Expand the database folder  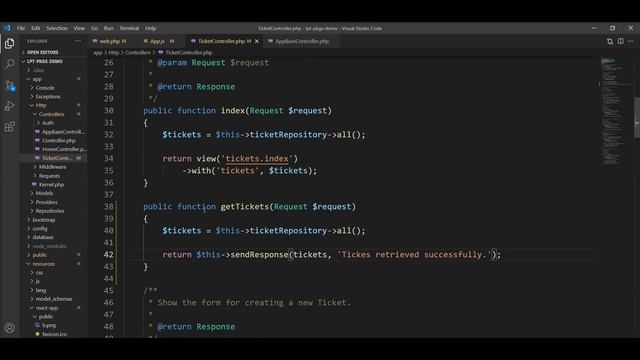tap(43, 237)
